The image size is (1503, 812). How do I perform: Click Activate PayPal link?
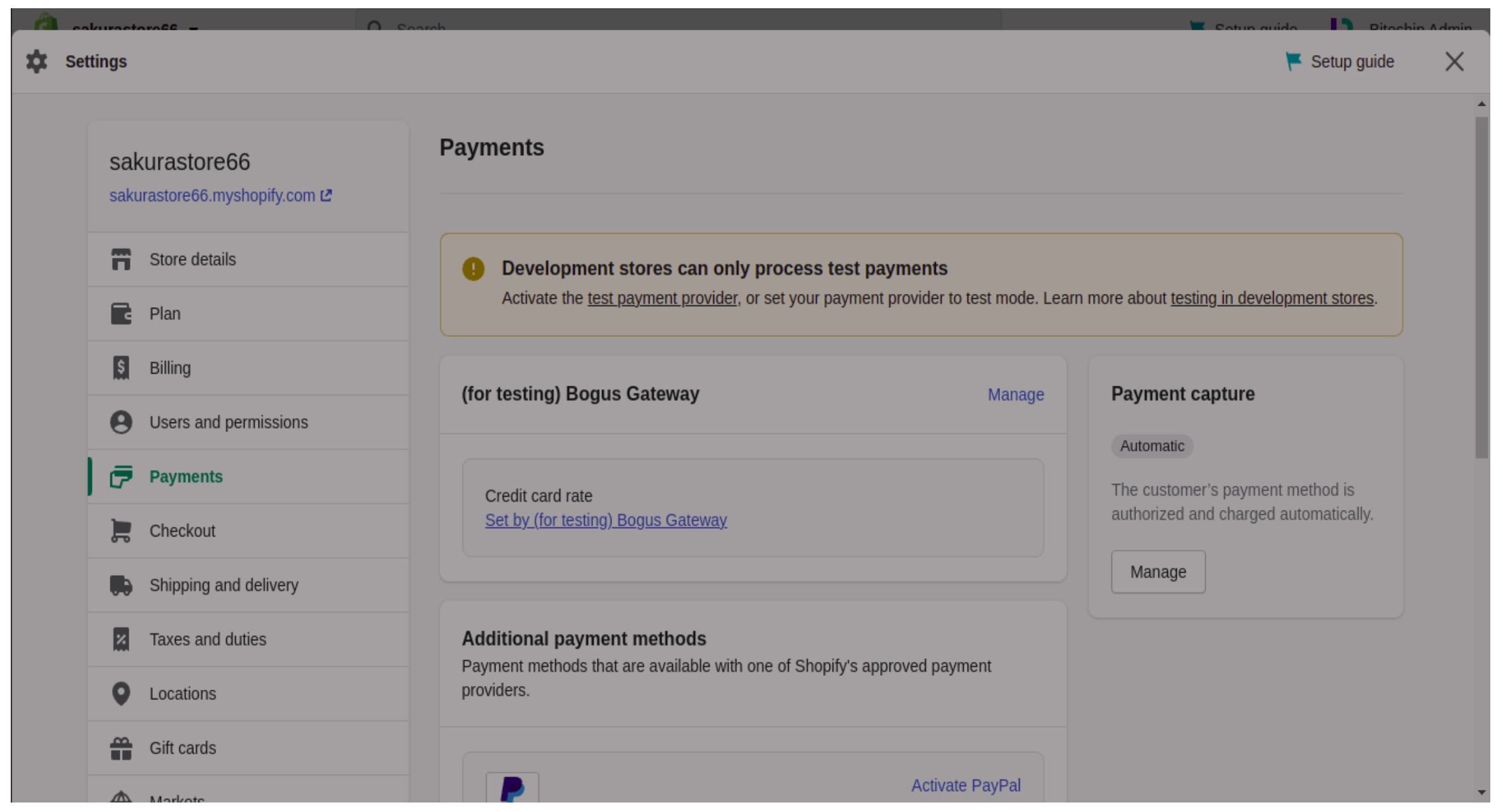966,785
